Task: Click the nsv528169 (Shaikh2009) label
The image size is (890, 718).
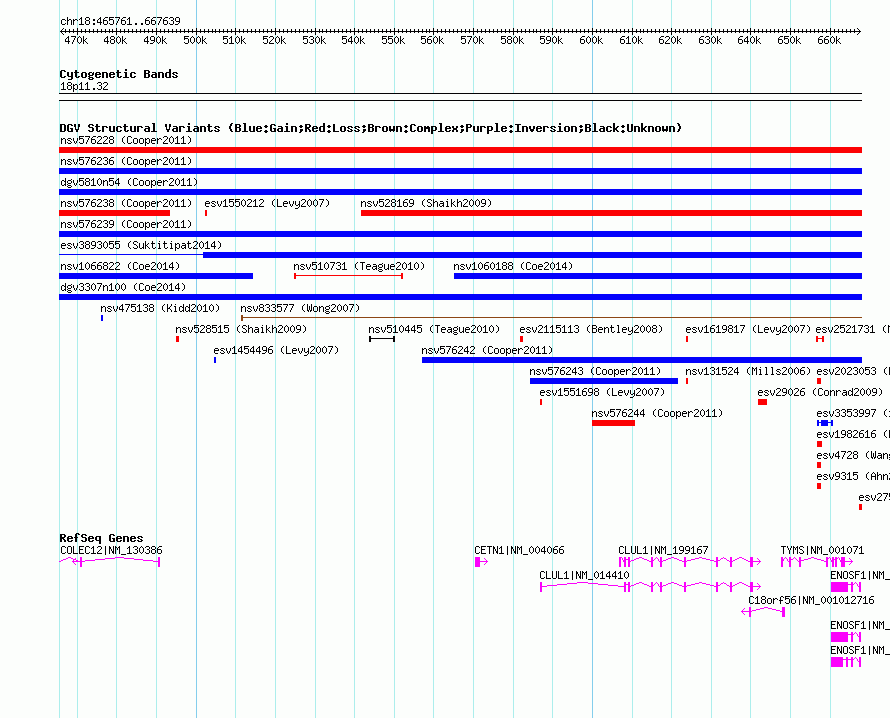Action: pyautogui.click(x=426, y=203)
